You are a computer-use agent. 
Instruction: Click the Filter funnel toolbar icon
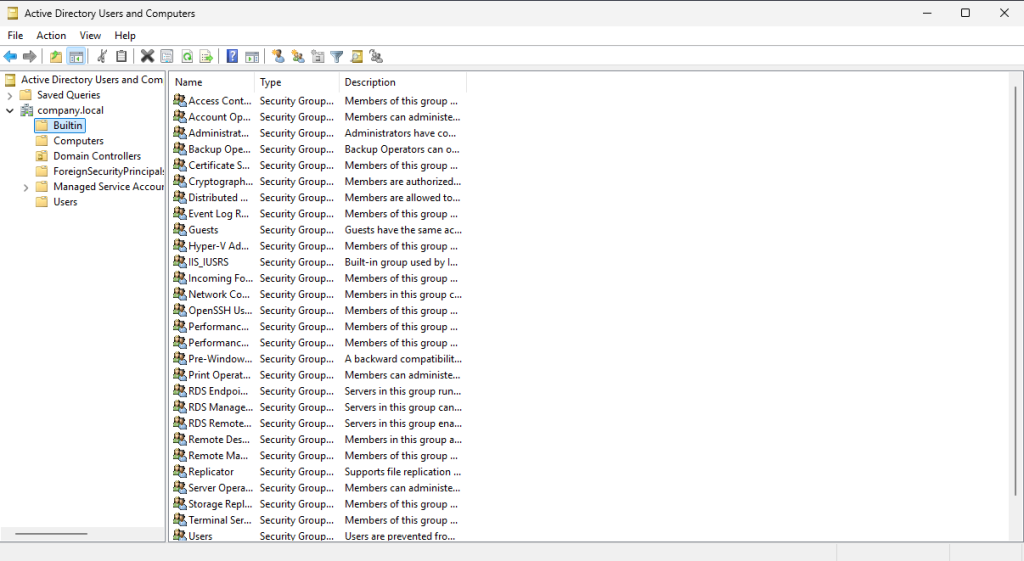pos(337,57)
